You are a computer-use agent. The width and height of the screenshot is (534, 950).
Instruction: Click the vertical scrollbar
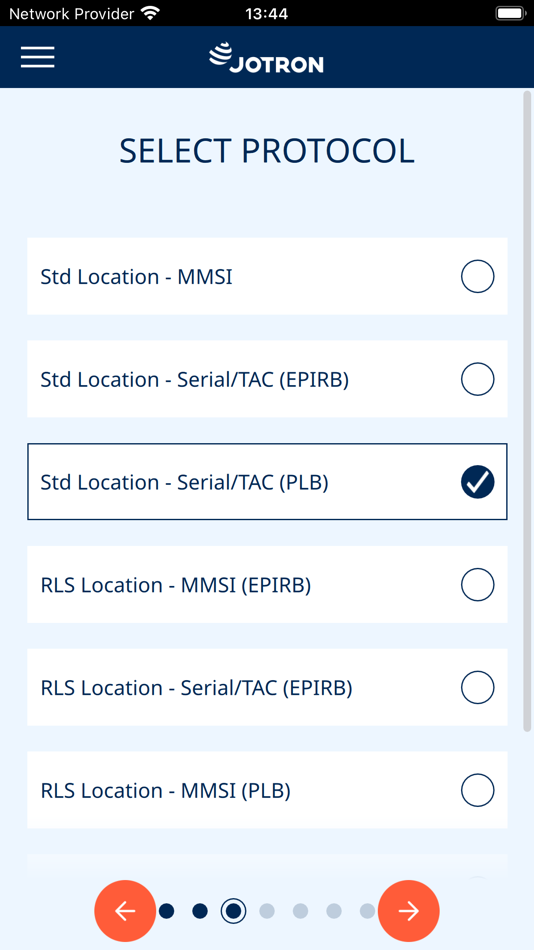[x=526, y=412]
